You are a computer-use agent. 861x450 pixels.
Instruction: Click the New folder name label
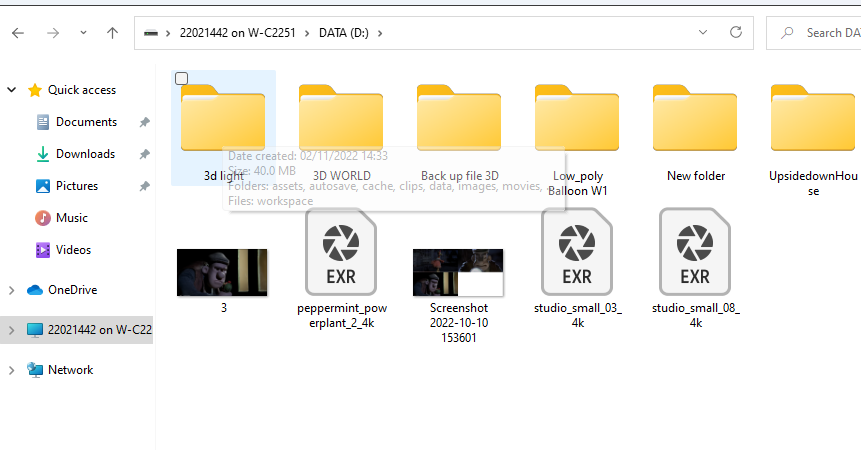[696, 176]
